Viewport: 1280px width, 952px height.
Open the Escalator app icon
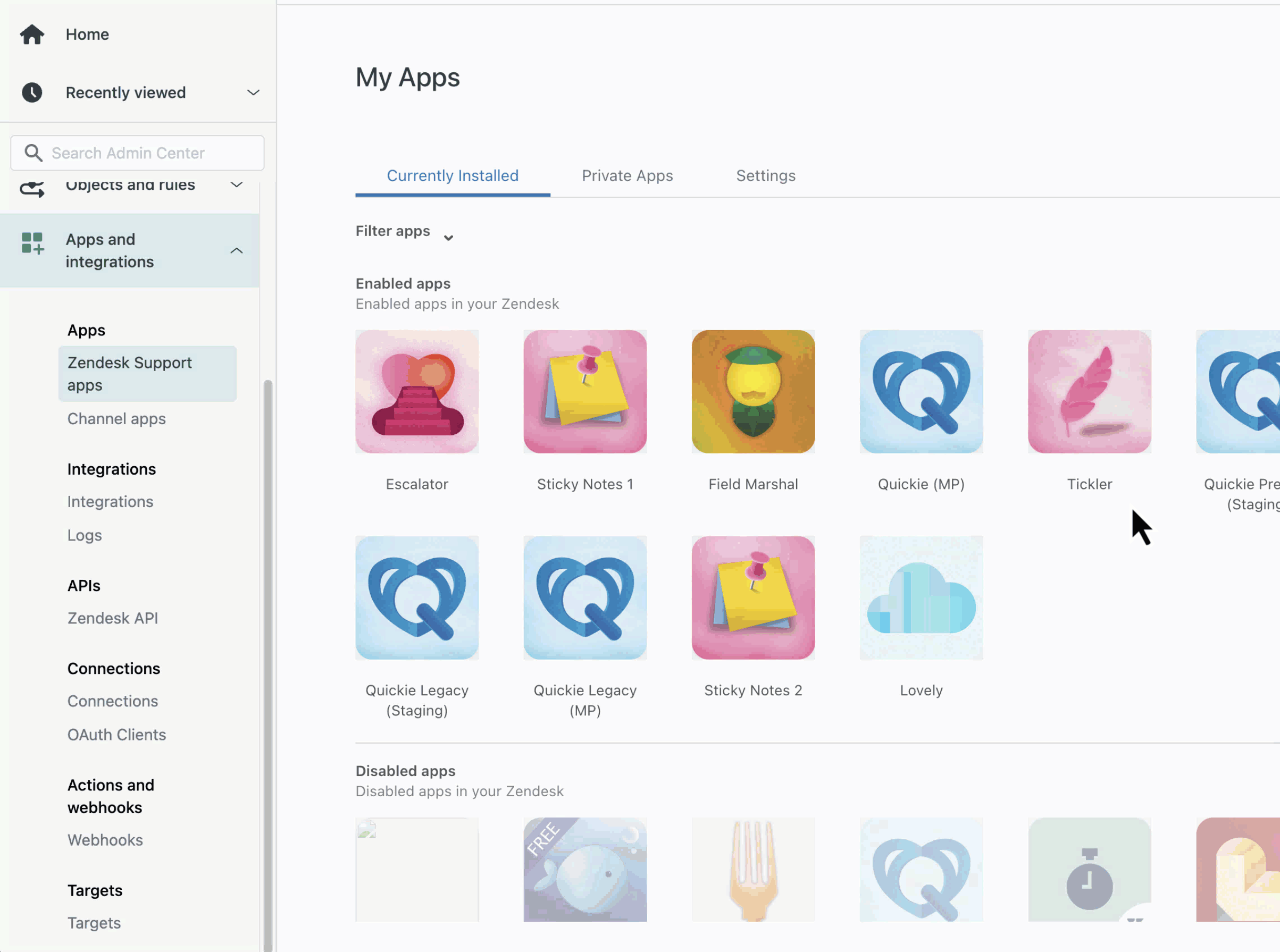coord(417,391)
